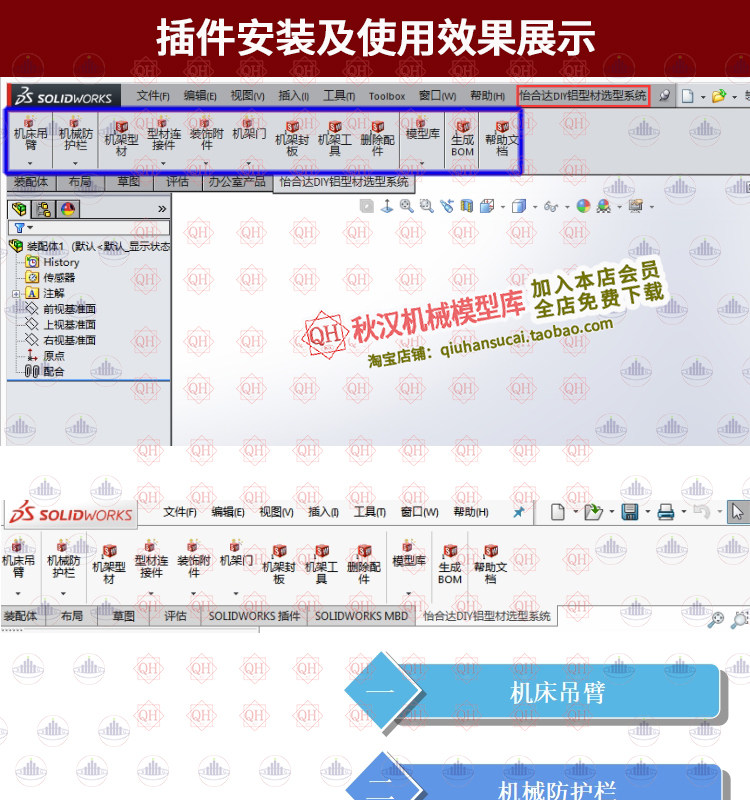Click the Section View icon in upper view toolbar
This screenshot has height=800, width=750.
[x=466, y=206]
